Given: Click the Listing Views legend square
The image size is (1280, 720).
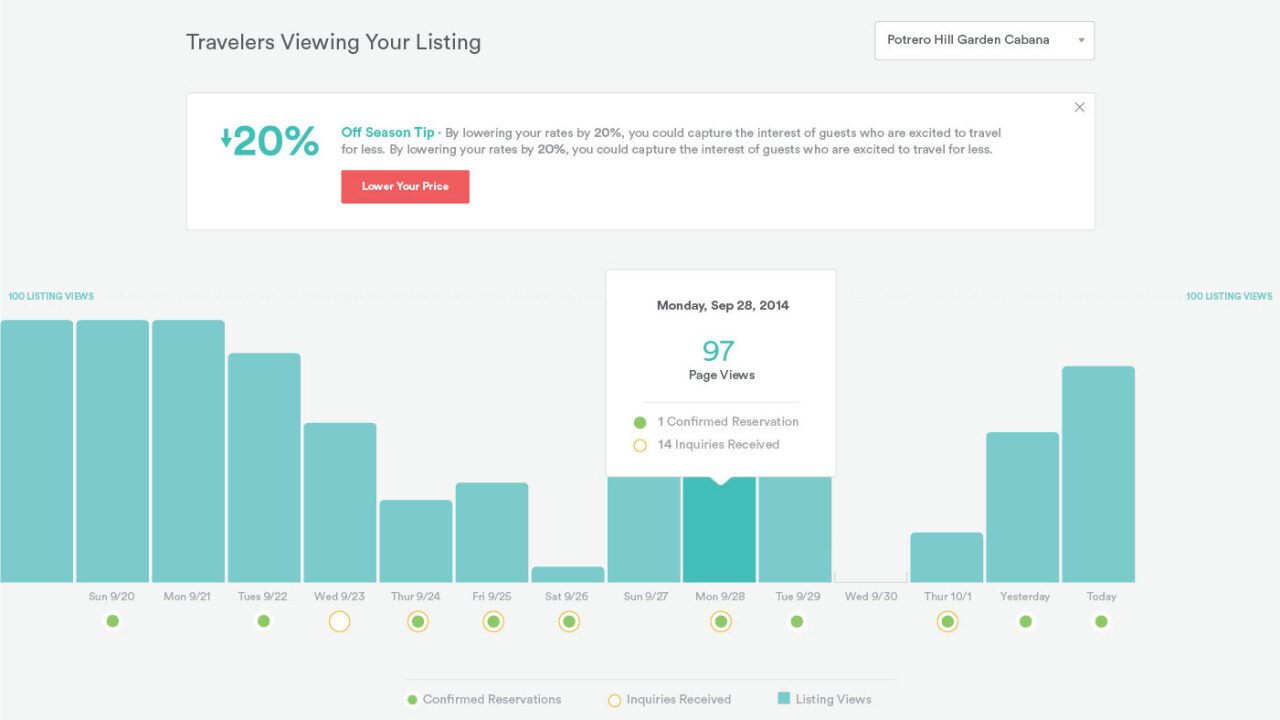Looking at the screenshot, I should click(x=782, y=698).
